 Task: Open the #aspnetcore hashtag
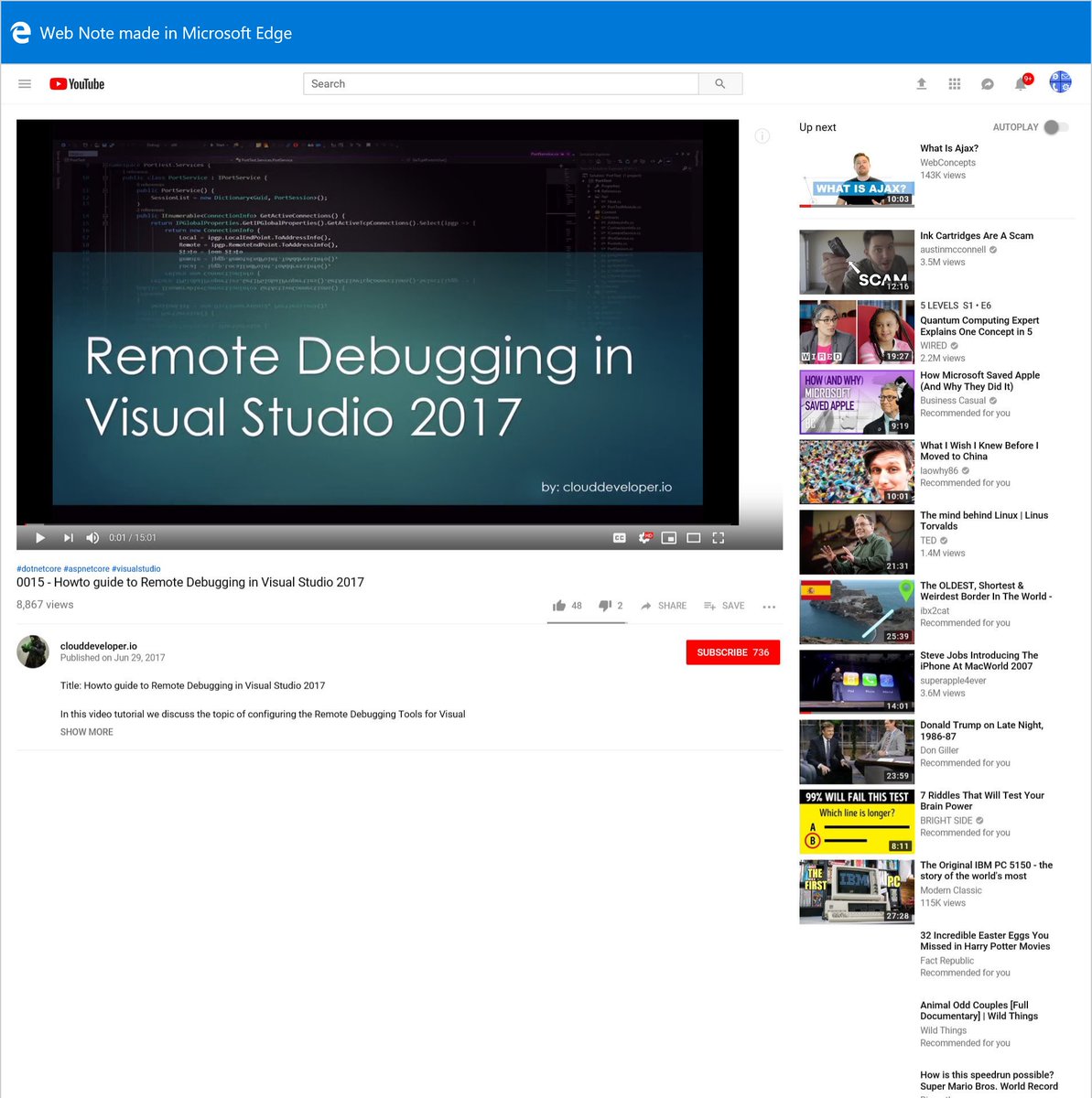pos(86,569)
